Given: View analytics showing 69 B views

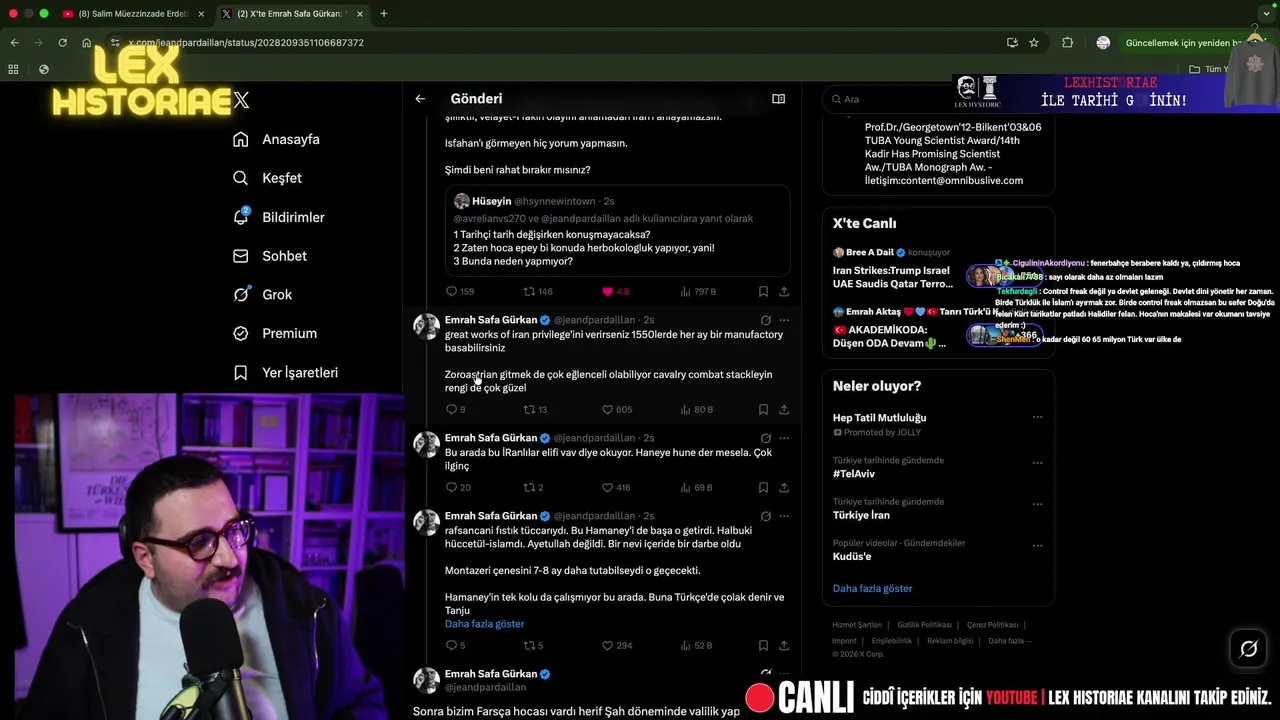Looking at the screenshot, I should click(x=697, y=487).
